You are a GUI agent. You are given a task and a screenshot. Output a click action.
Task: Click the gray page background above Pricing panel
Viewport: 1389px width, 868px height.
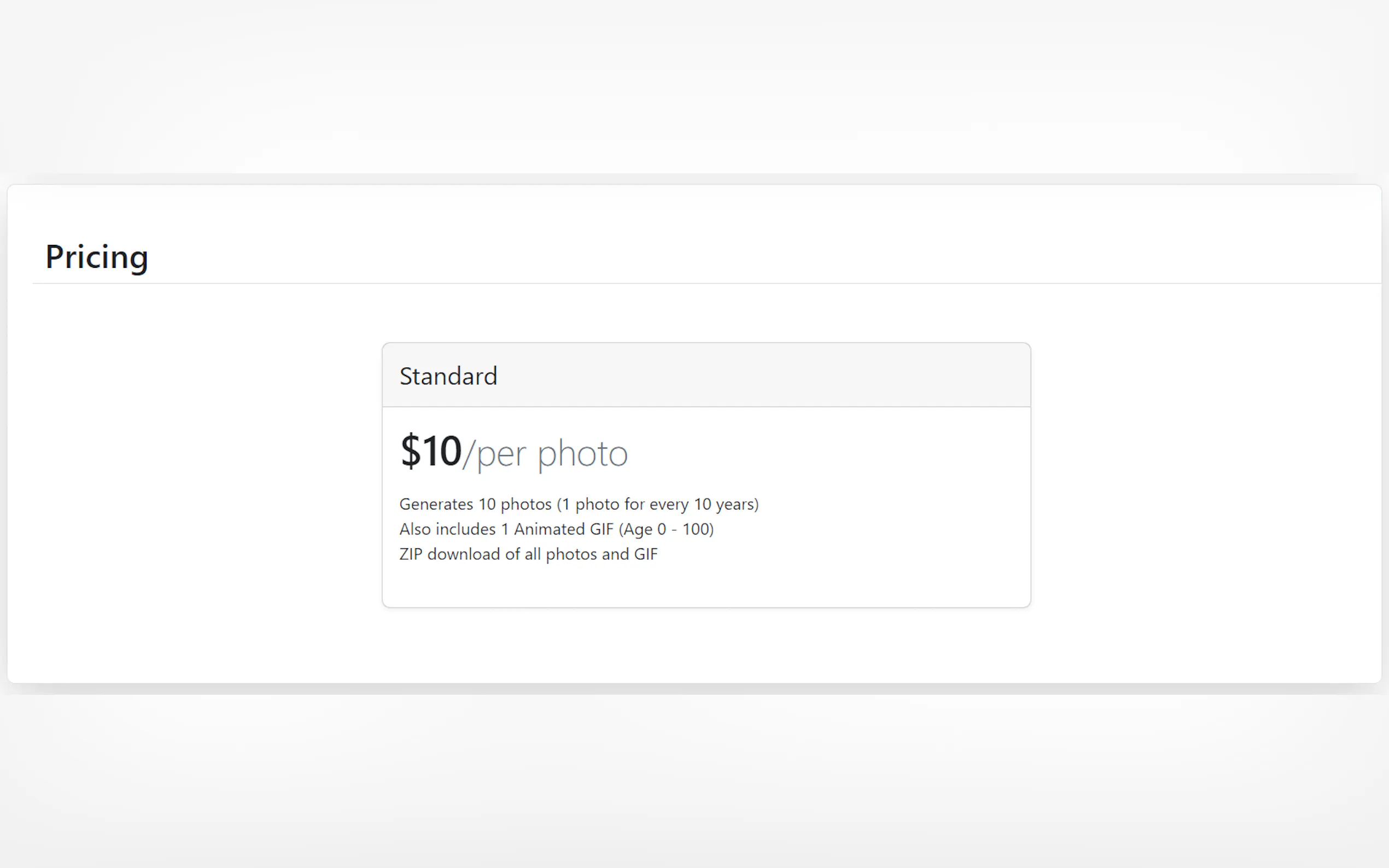(689, 86)
